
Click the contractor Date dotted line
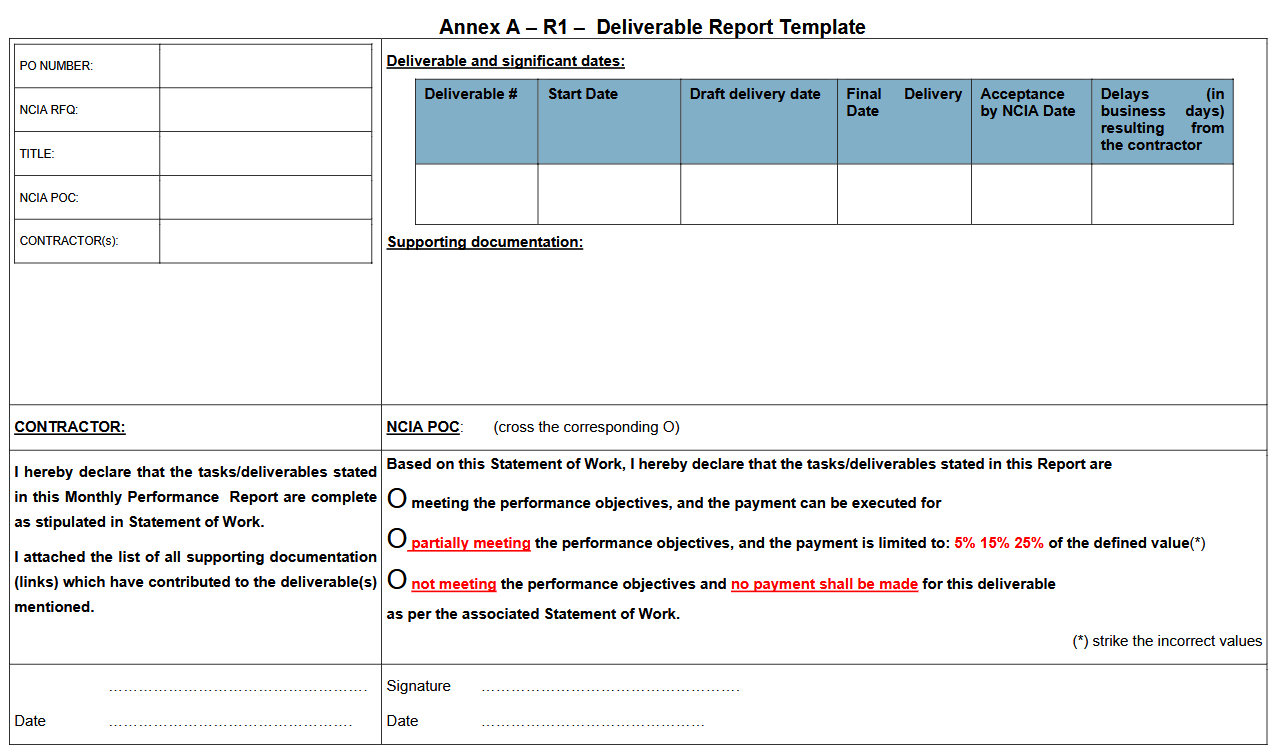(230, 722)
